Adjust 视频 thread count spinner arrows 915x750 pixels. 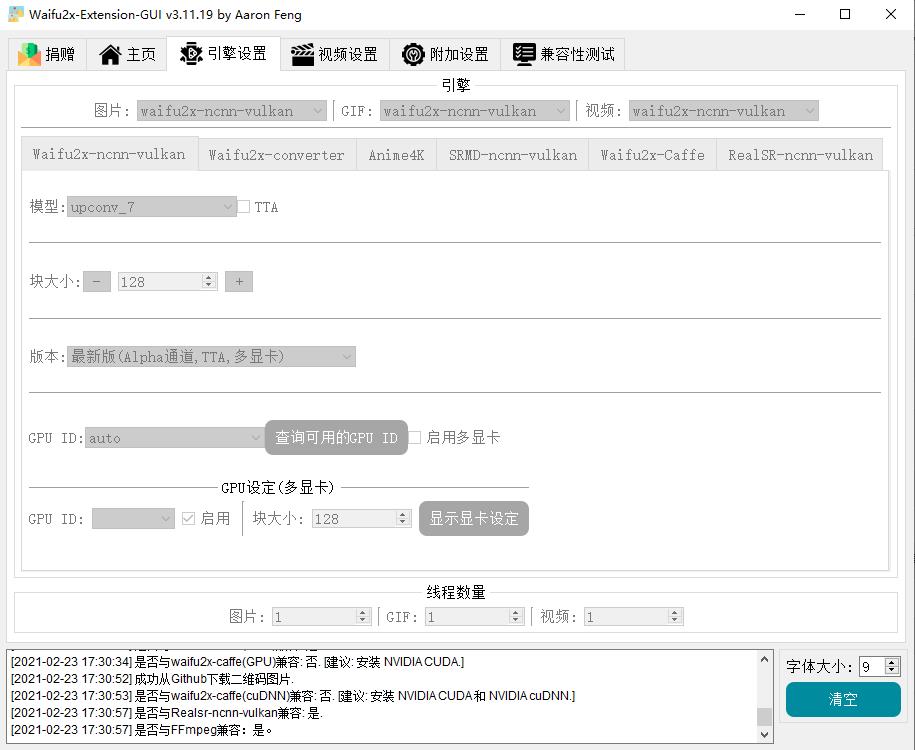coord(675,617)
